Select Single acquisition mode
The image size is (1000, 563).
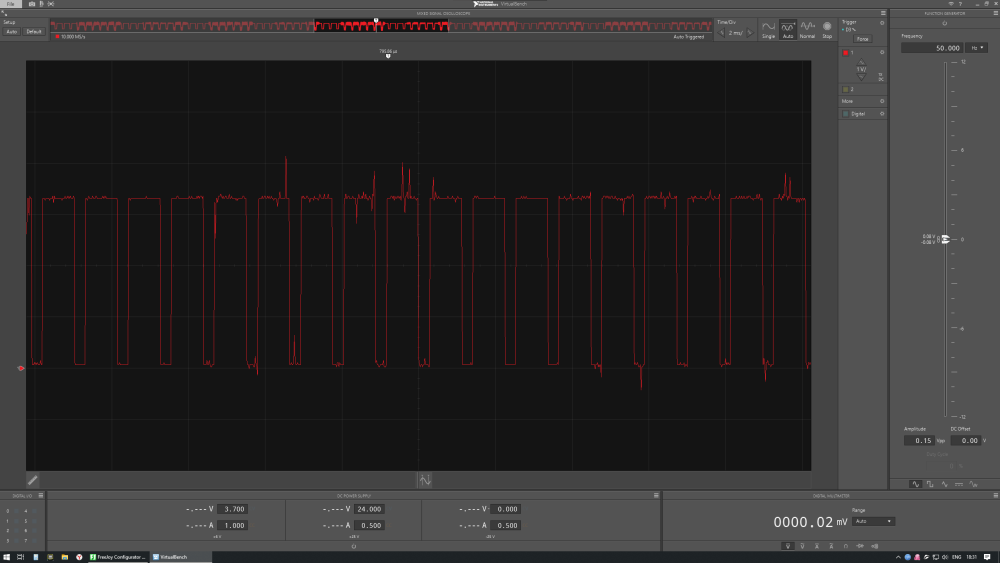click(x=768, y=29)
